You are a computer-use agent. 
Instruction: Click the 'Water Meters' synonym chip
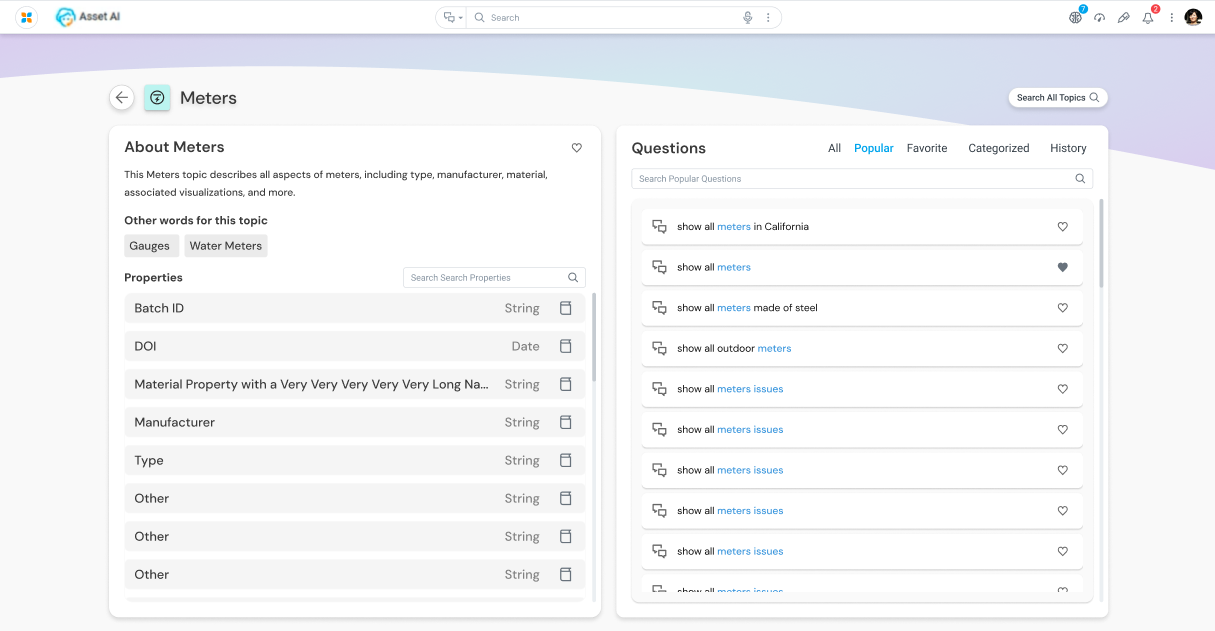226,246
